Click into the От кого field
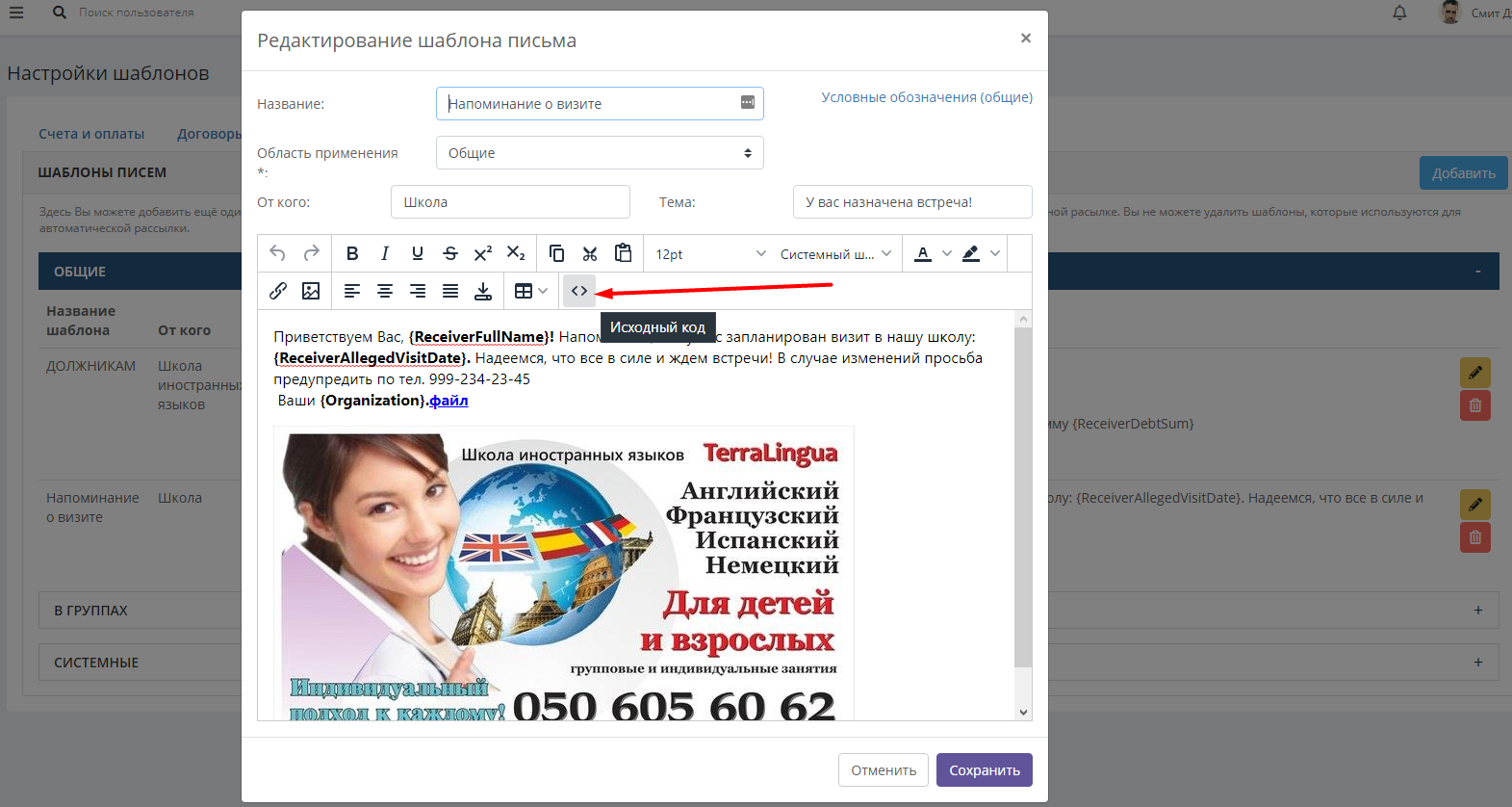This screenshot has height=807, width=1512. 510,202
